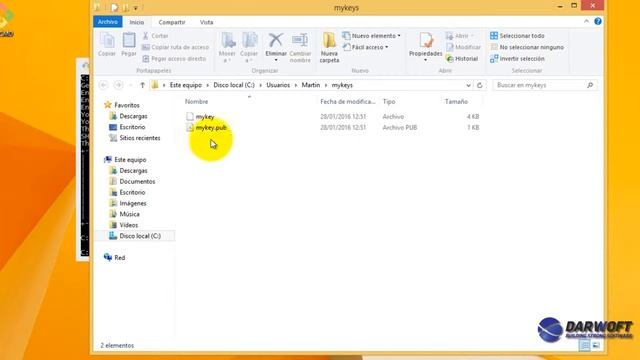Open the Historial command

(x=462, y=59)
